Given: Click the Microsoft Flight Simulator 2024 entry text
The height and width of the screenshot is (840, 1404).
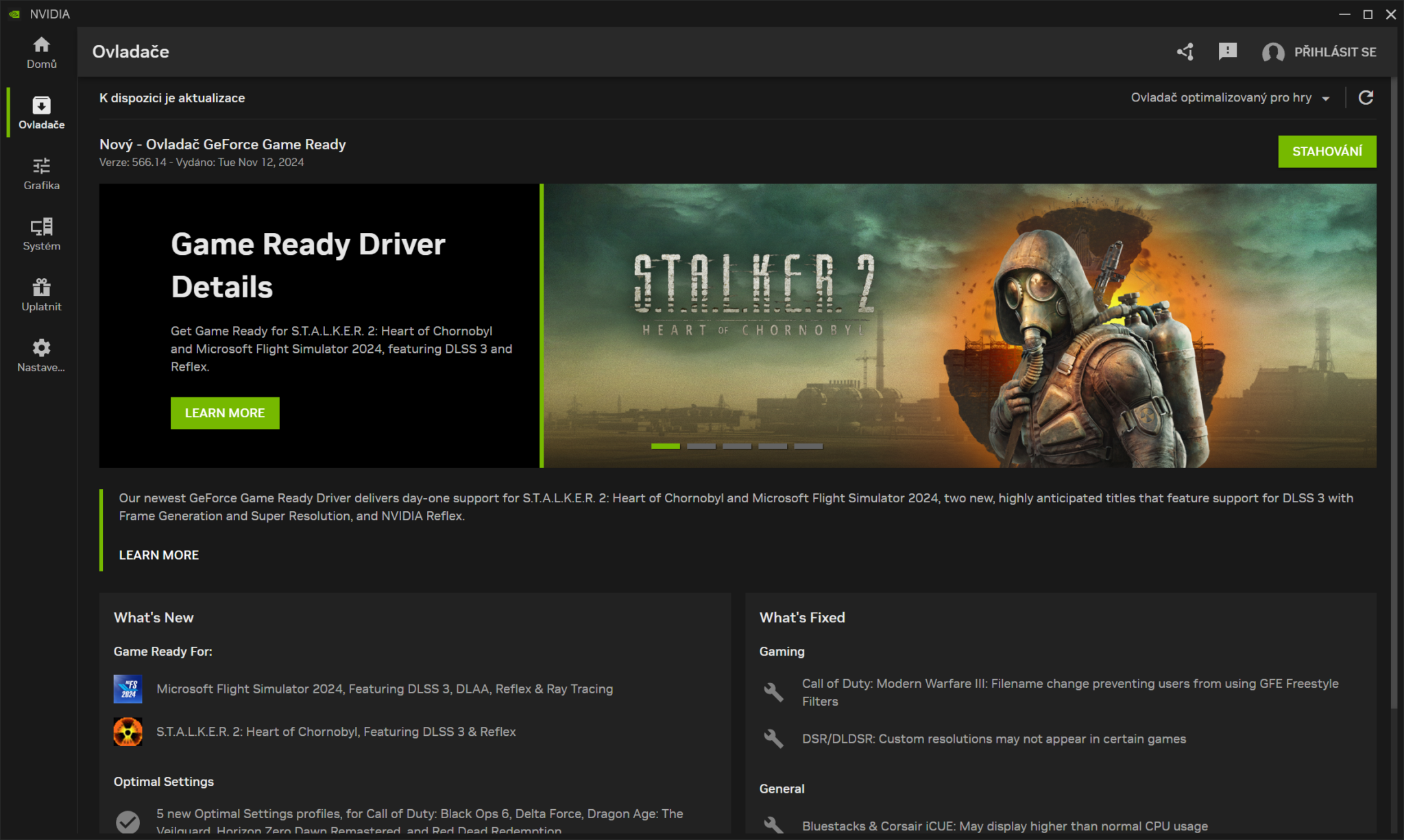Looking at the screenshot, I should tap(385, 689).
